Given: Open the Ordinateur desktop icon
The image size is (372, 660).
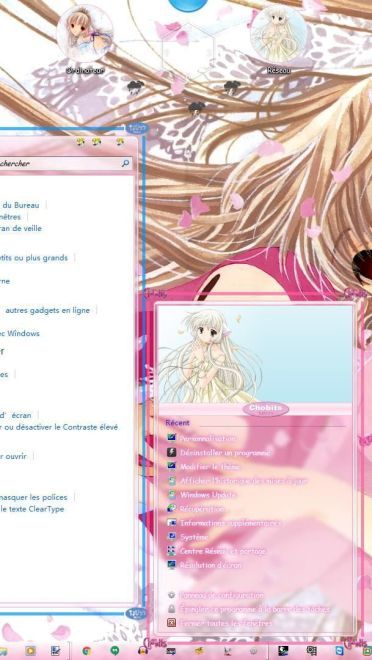Looking at the screenshot, I should (x=85, y=39).
